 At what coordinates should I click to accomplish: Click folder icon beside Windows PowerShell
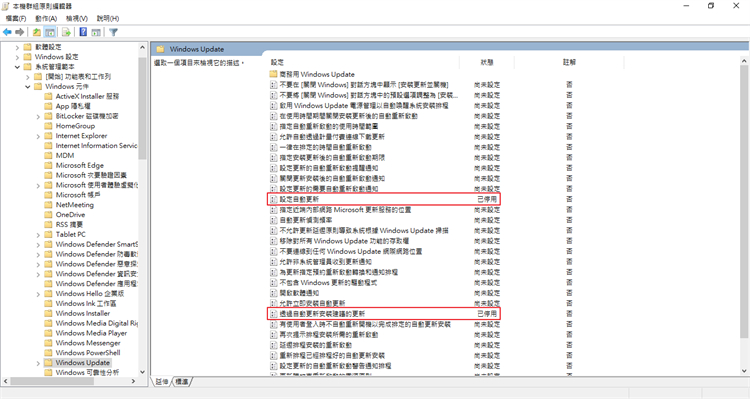click(x=48, y=353)
